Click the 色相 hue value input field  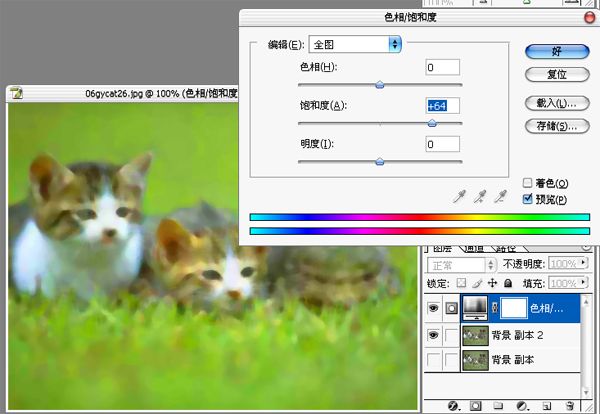pyautogui.click(x=442, y=67)
